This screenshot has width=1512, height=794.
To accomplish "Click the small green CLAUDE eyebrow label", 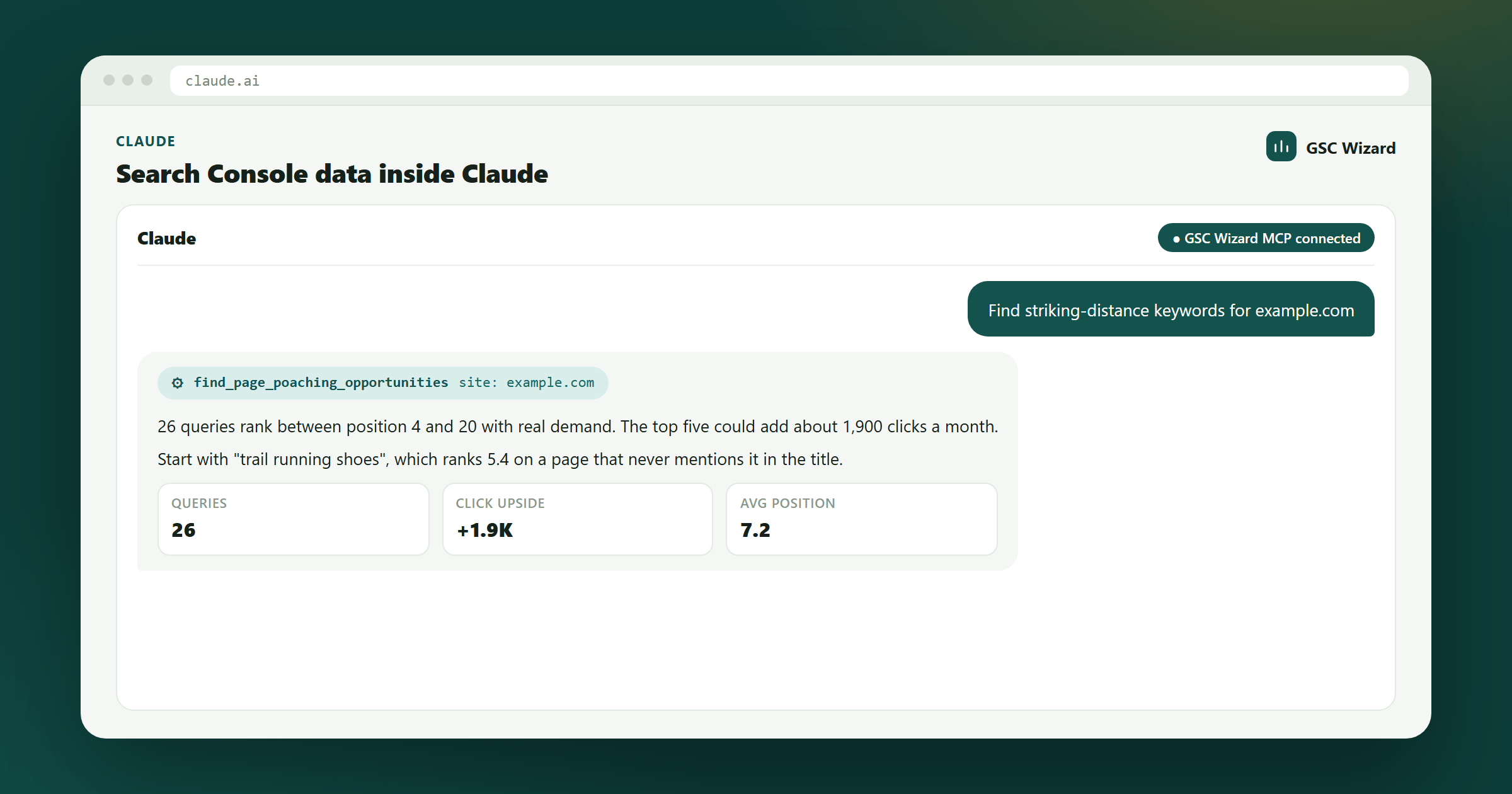I will point(146,141).
